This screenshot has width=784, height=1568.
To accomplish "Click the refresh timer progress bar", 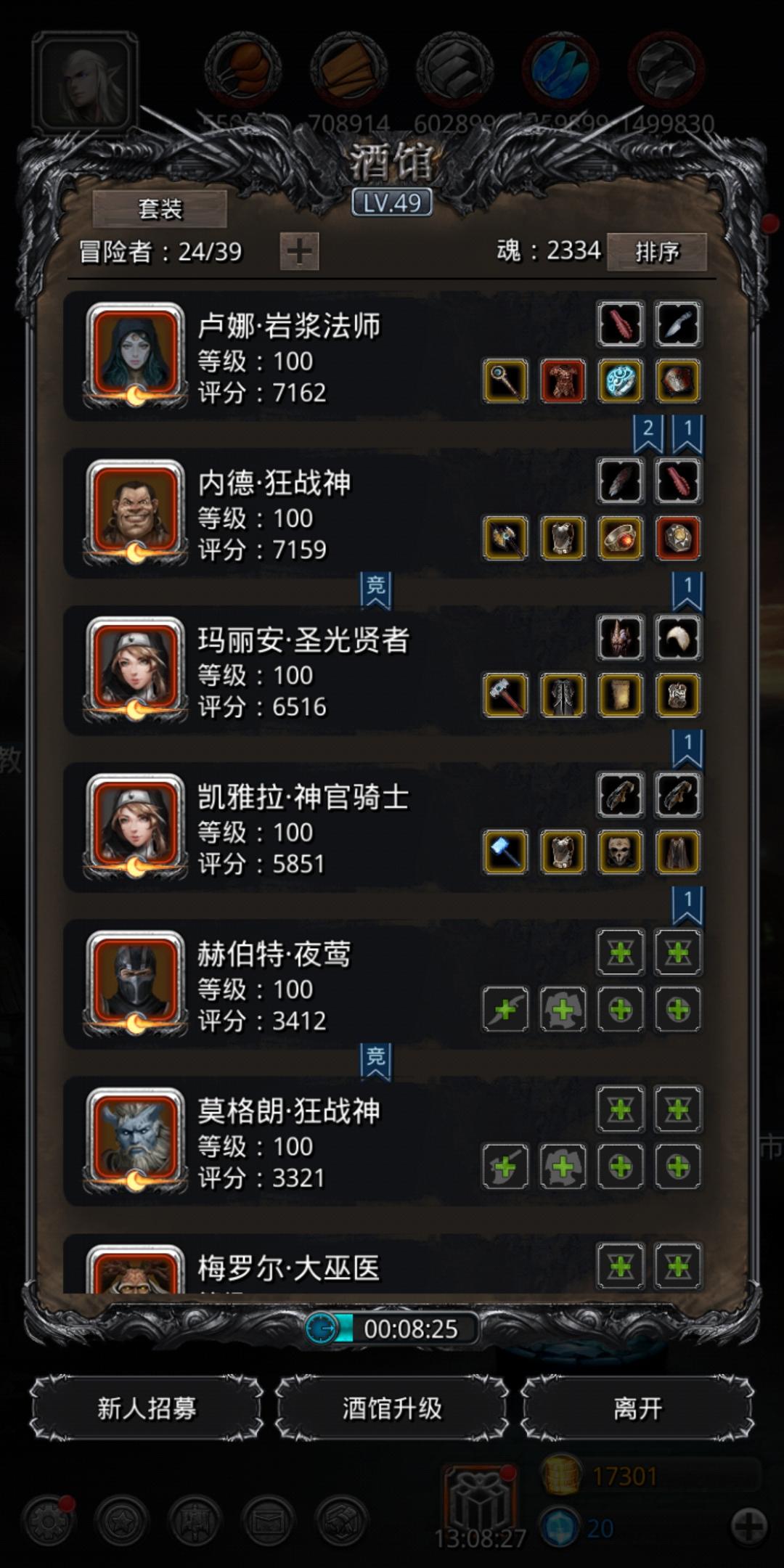I will (392, 1328).
